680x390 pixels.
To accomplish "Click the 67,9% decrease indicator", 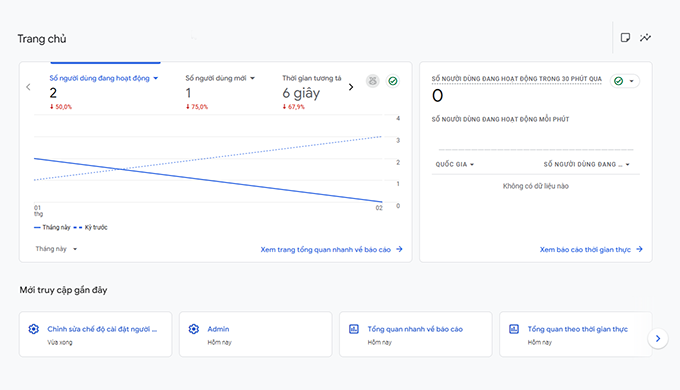I will (x=294, y=107).
